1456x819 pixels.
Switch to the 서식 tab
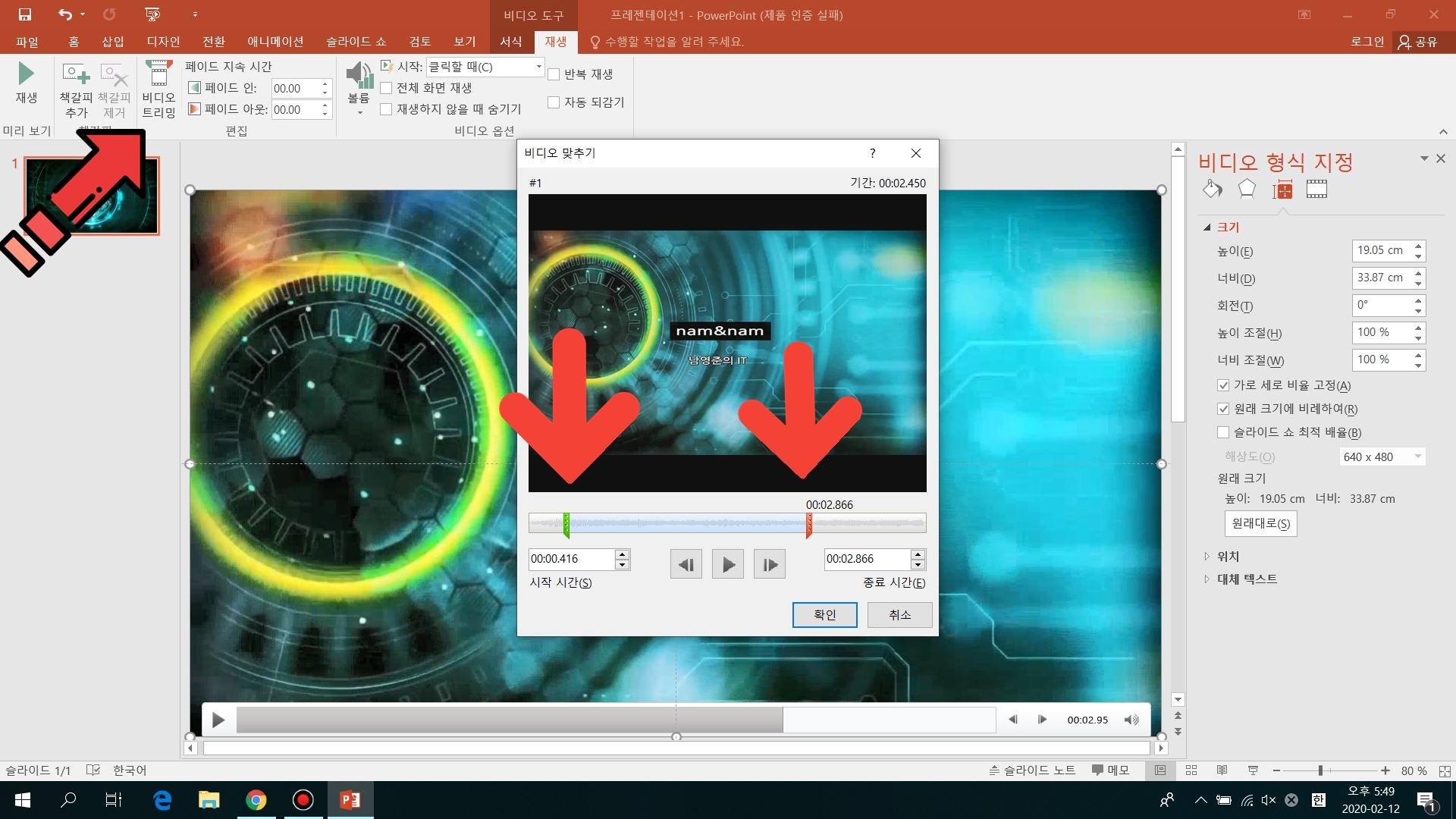[x=510, y=42]
